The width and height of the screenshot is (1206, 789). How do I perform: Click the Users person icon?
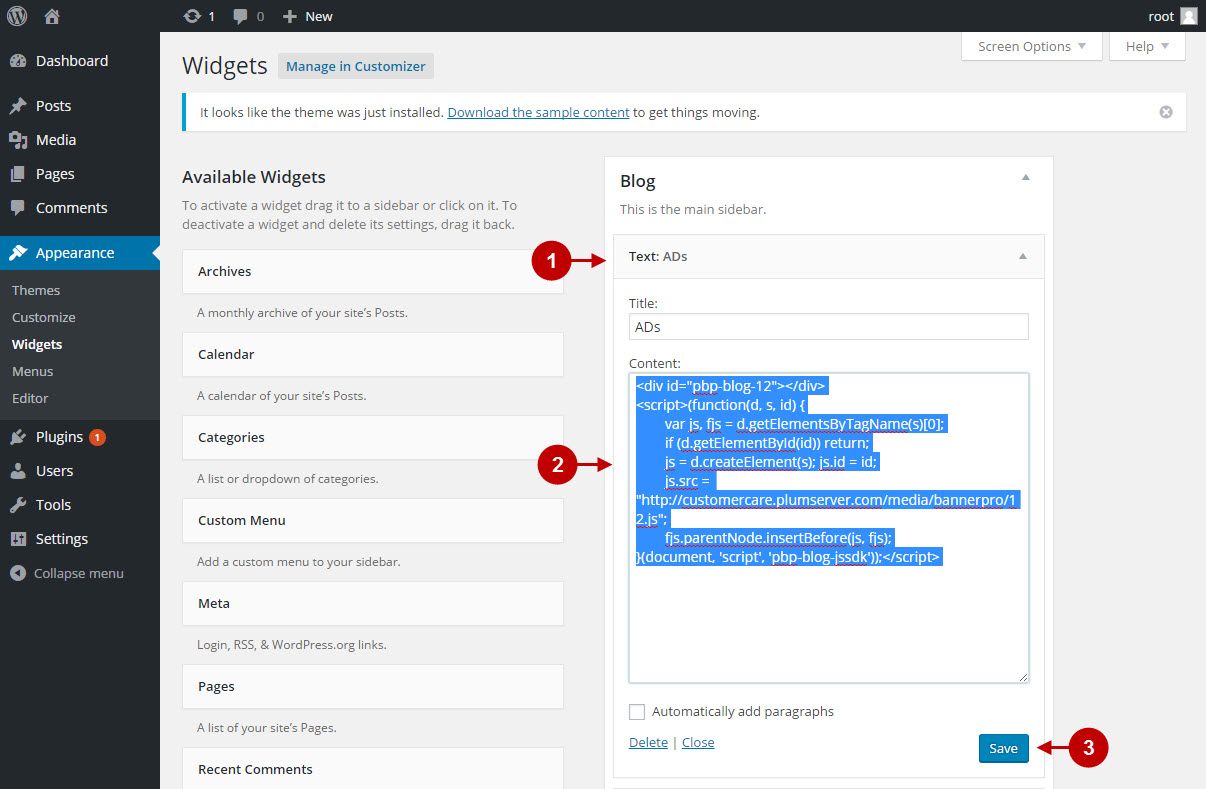click(x=18, y=471)
